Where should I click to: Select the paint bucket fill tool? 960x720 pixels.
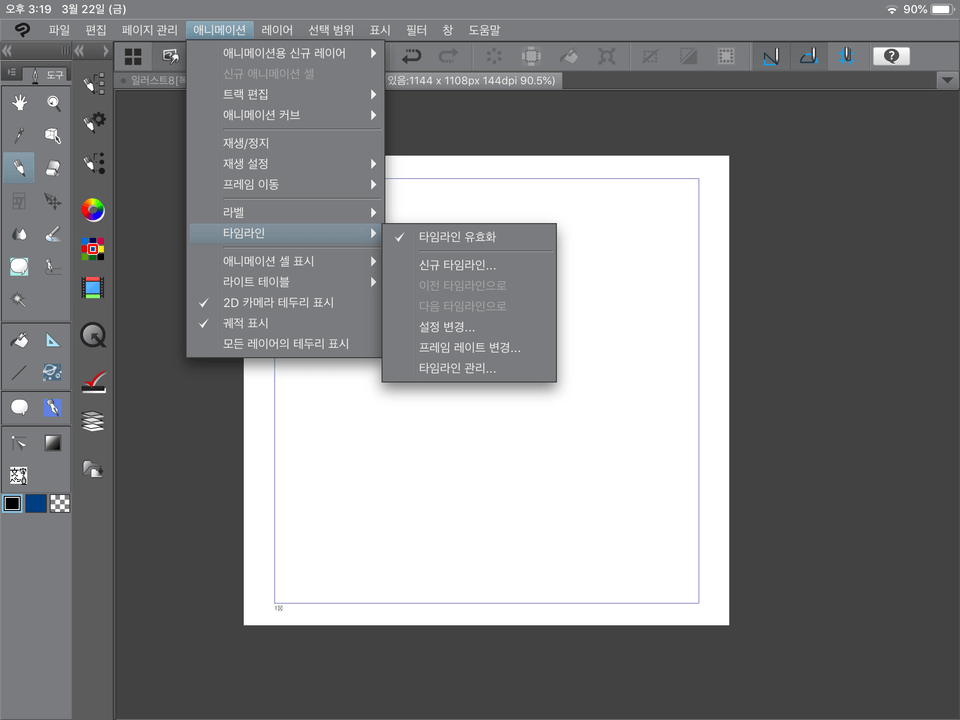point(19,341)
